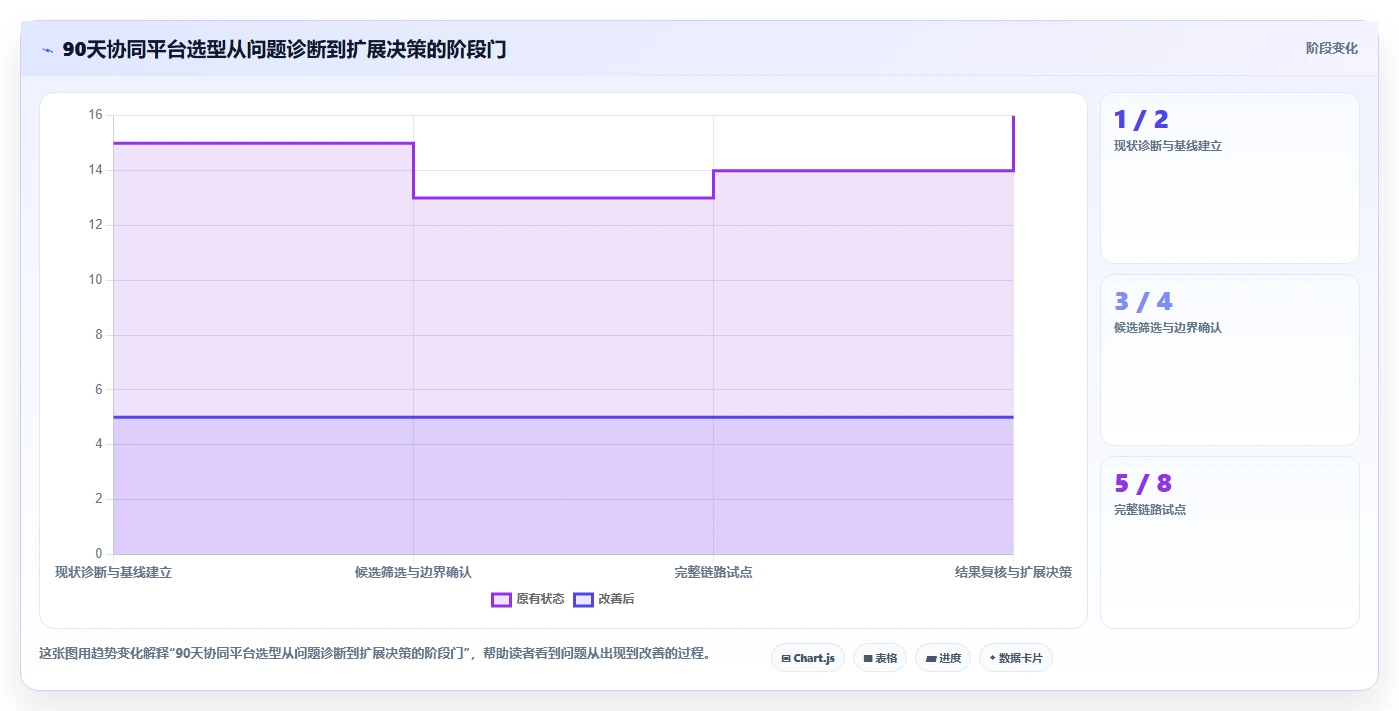Click x-axis label 现状诊断与基线建立
This screenshot has width=1399, height=711.
113,572
